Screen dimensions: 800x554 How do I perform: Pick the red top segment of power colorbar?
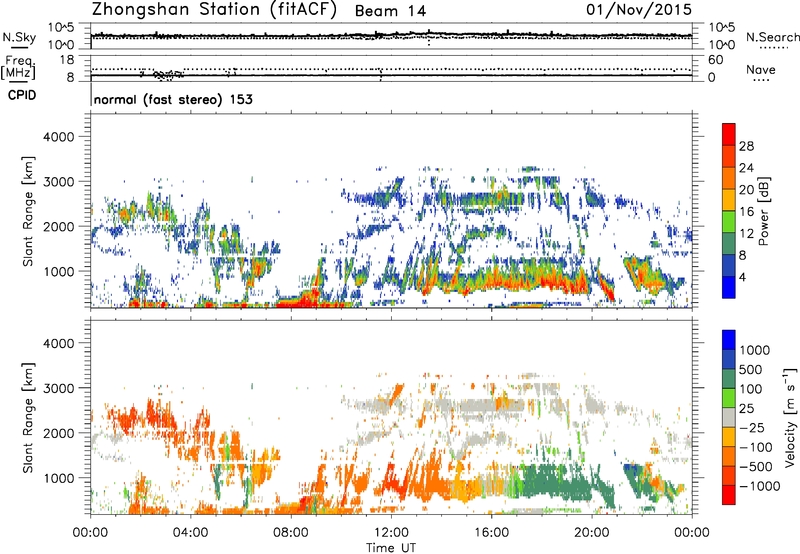729,135
